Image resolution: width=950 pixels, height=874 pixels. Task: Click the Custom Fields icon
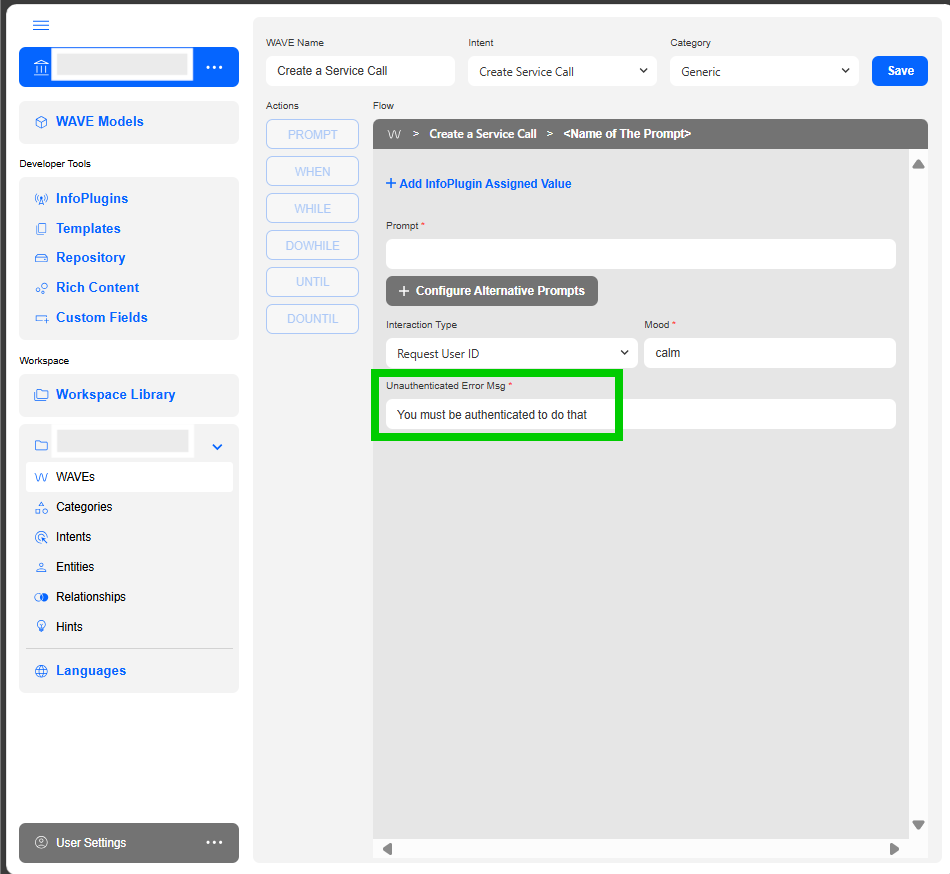(x=41, y=318)
